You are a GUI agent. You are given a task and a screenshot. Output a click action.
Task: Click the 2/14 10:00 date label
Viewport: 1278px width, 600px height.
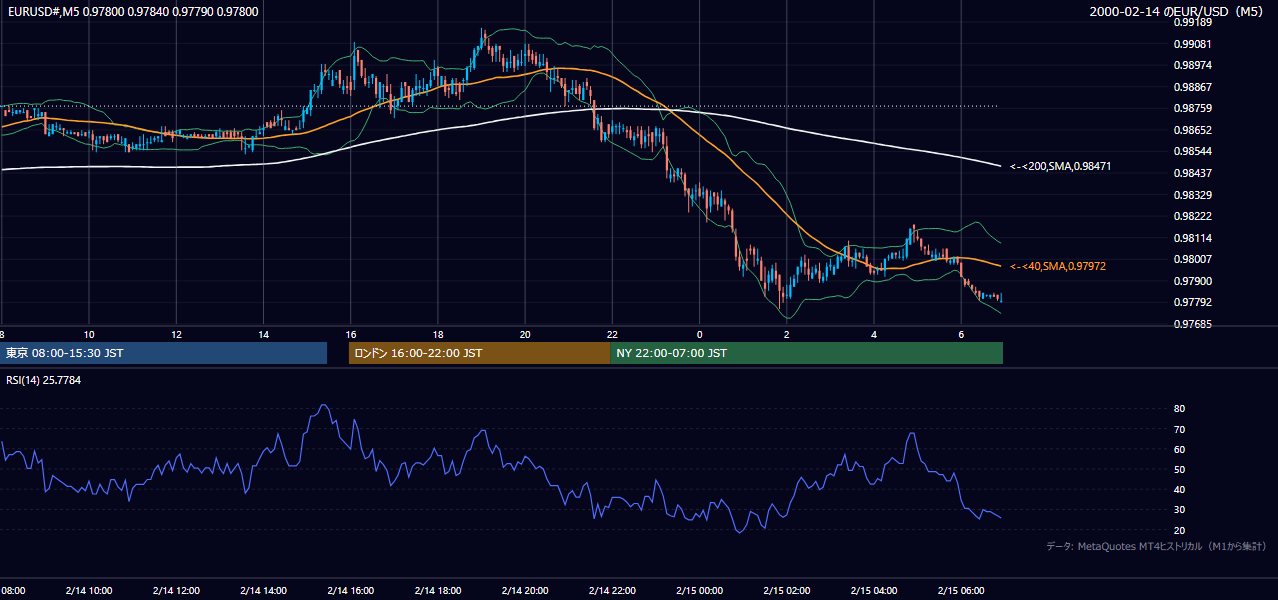click(x=89, y=591)
